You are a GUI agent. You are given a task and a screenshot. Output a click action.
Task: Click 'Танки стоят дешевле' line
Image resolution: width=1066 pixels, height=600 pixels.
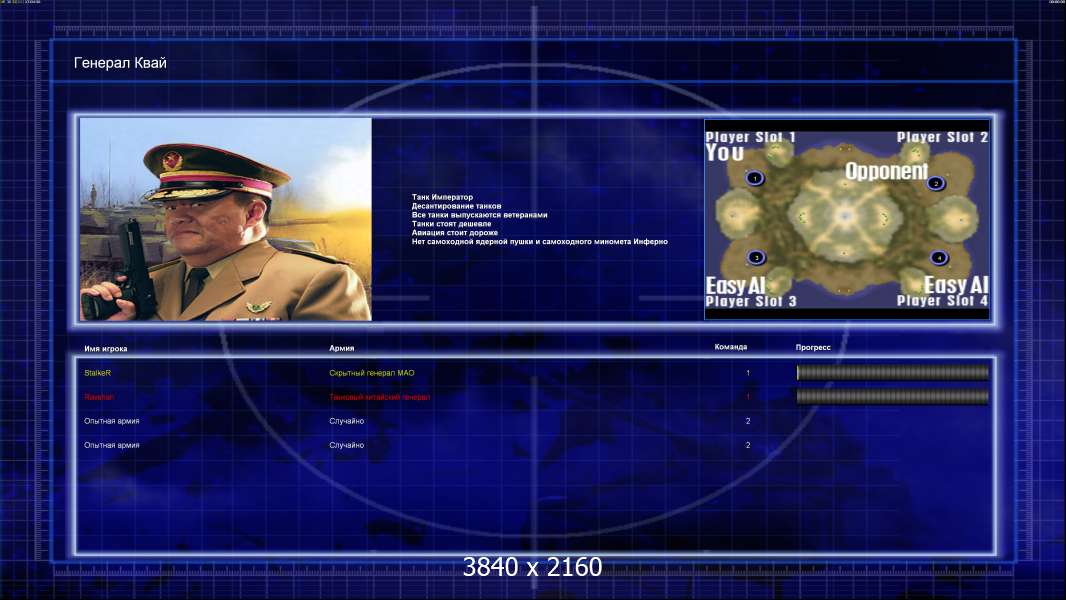tap(451, 224)
